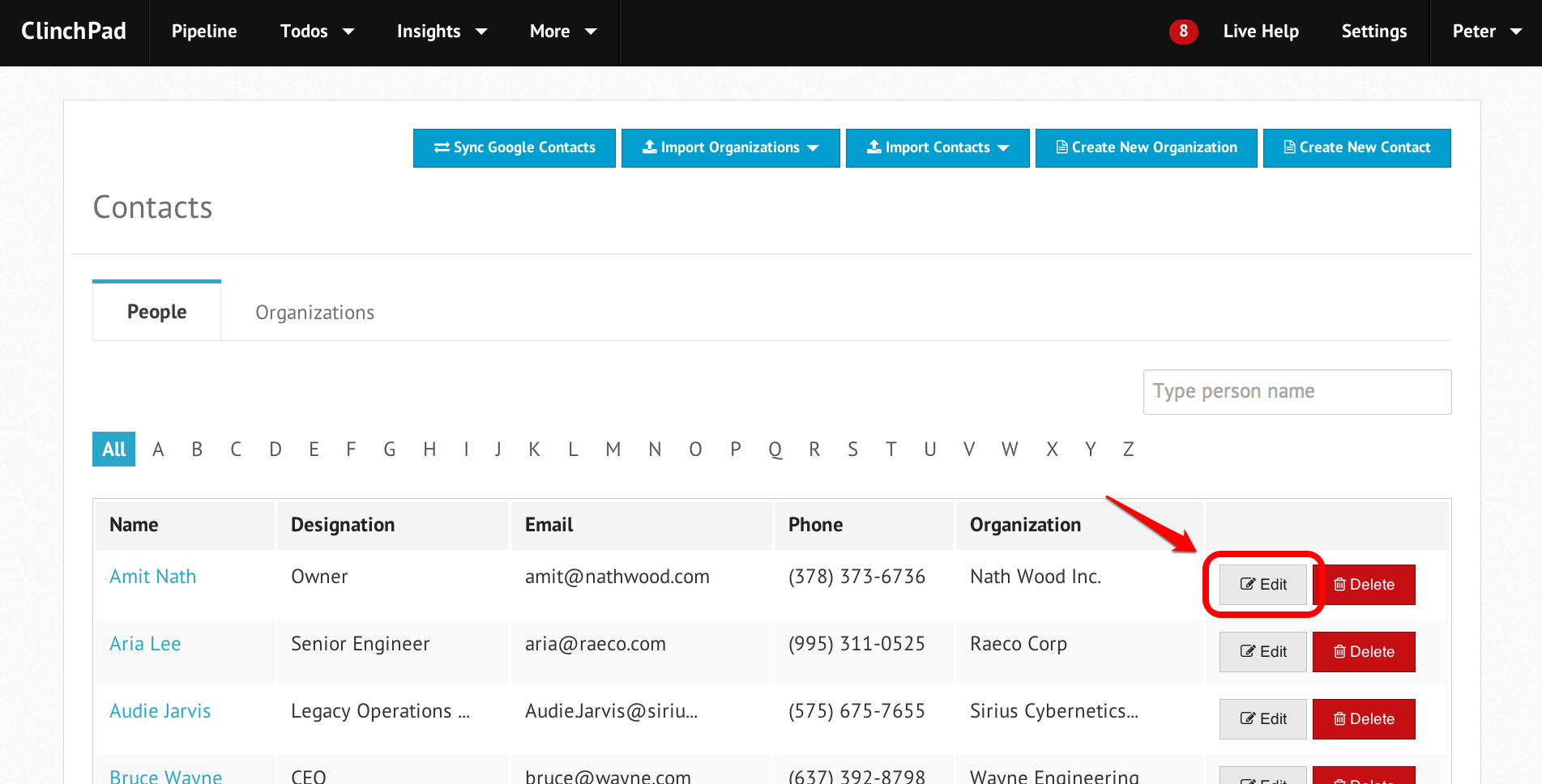
Task: Filter contacts by letter A
Action: tap(158, 450)
